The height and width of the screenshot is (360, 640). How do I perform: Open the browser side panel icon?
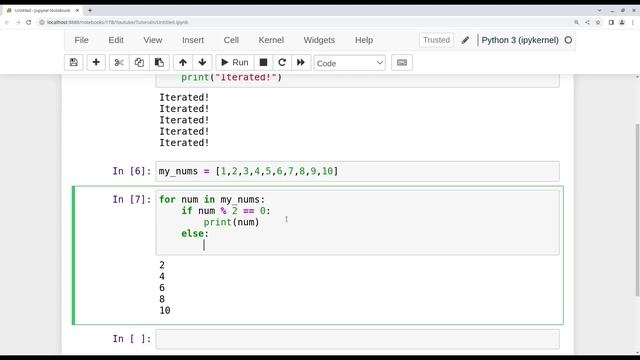click(x=611, y=22)
